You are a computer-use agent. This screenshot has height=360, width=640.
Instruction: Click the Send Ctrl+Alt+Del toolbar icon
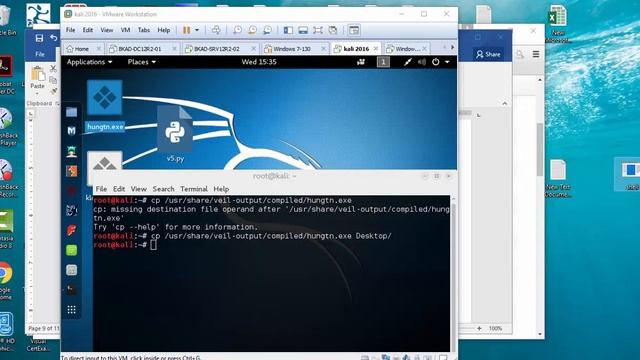coord(216,30)
